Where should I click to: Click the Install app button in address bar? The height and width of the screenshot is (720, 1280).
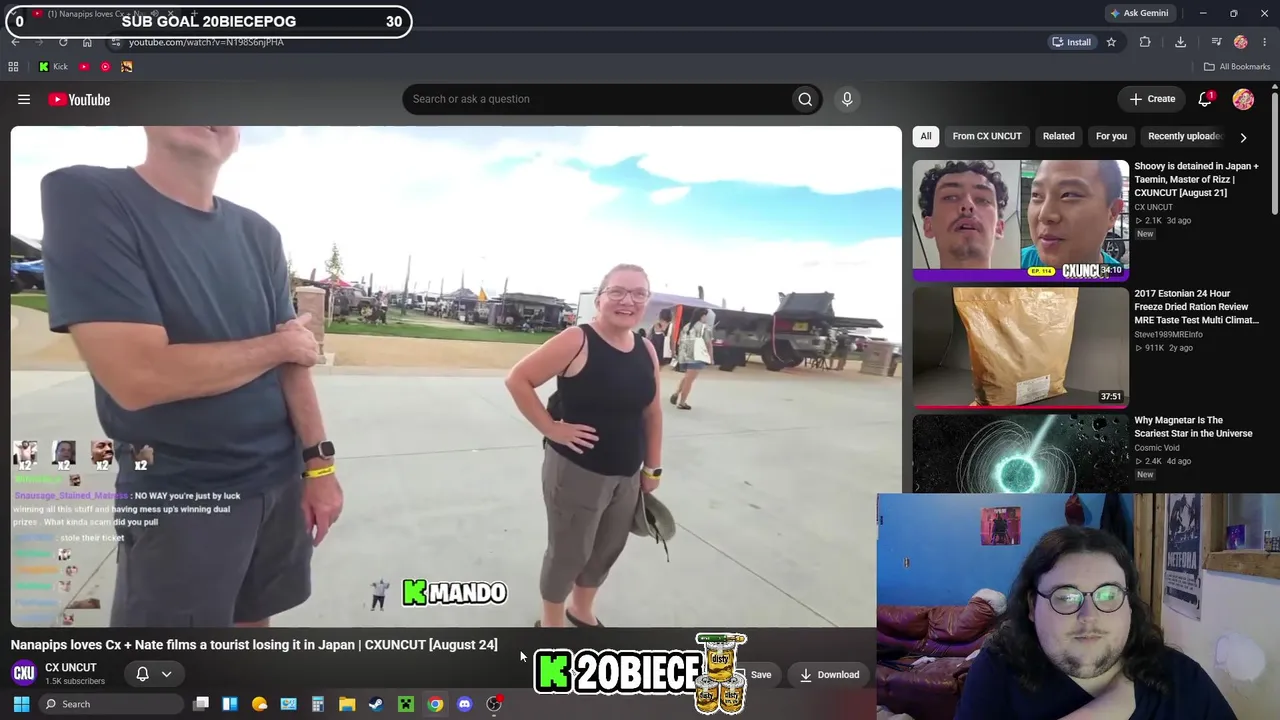pos(1071,42)
